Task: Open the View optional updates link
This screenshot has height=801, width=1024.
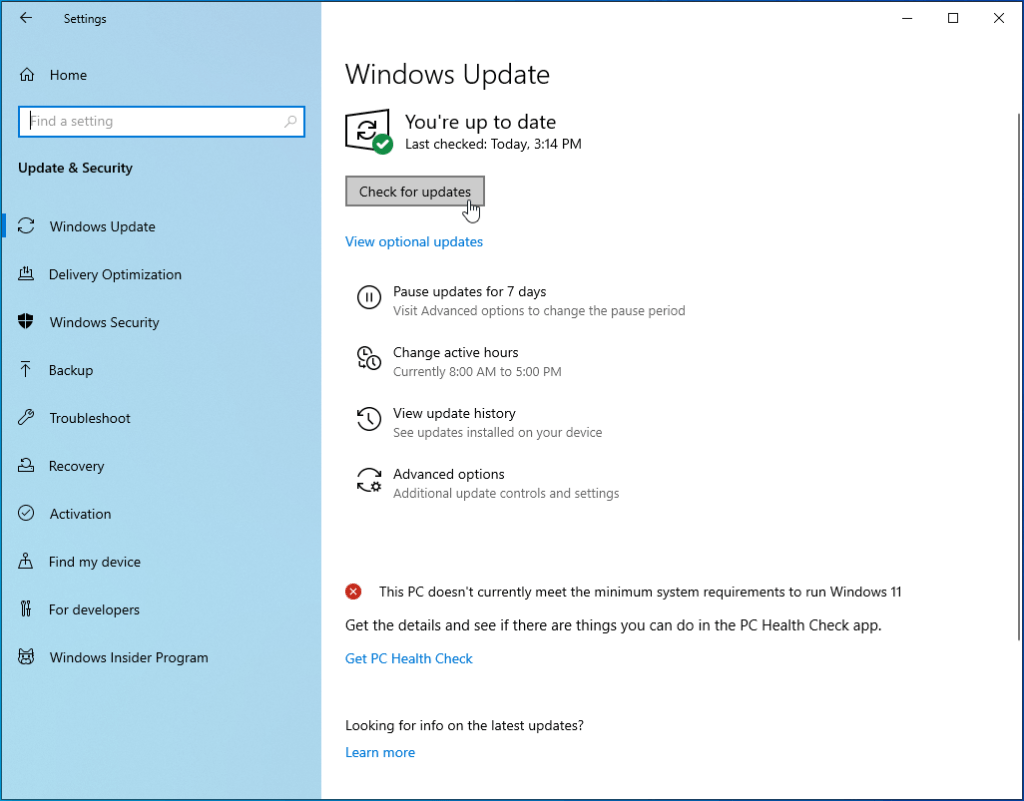Action: [413, 241]
